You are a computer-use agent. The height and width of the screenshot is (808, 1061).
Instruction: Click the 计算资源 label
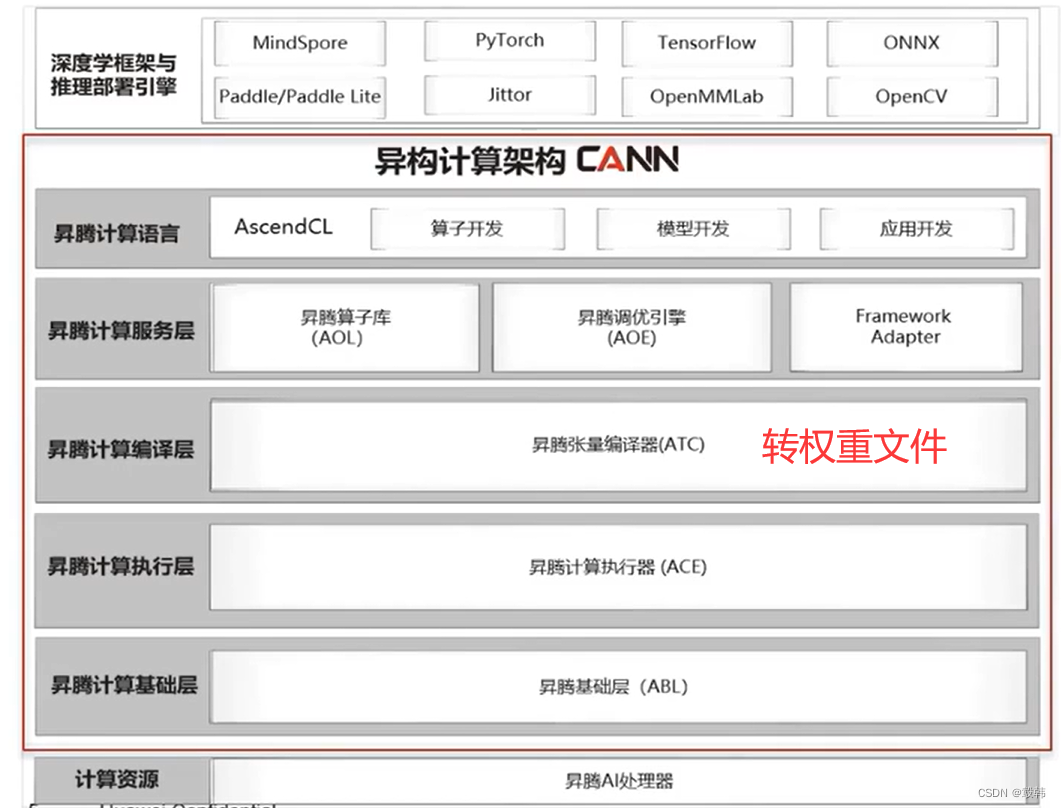[116, 780]
